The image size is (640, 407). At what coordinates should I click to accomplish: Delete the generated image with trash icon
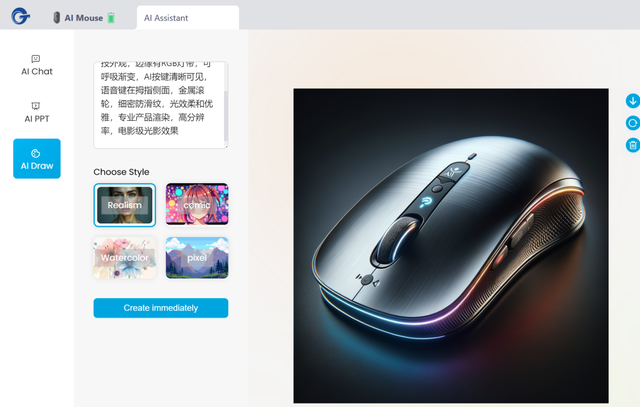point(633,145)
